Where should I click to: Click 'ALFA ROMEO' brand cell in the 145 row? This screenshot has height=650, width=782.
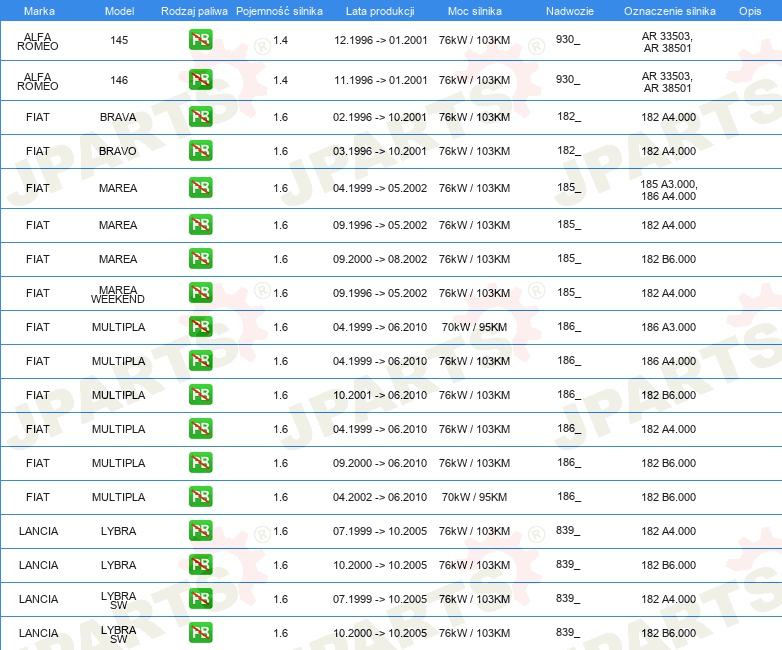coord(37,41)
